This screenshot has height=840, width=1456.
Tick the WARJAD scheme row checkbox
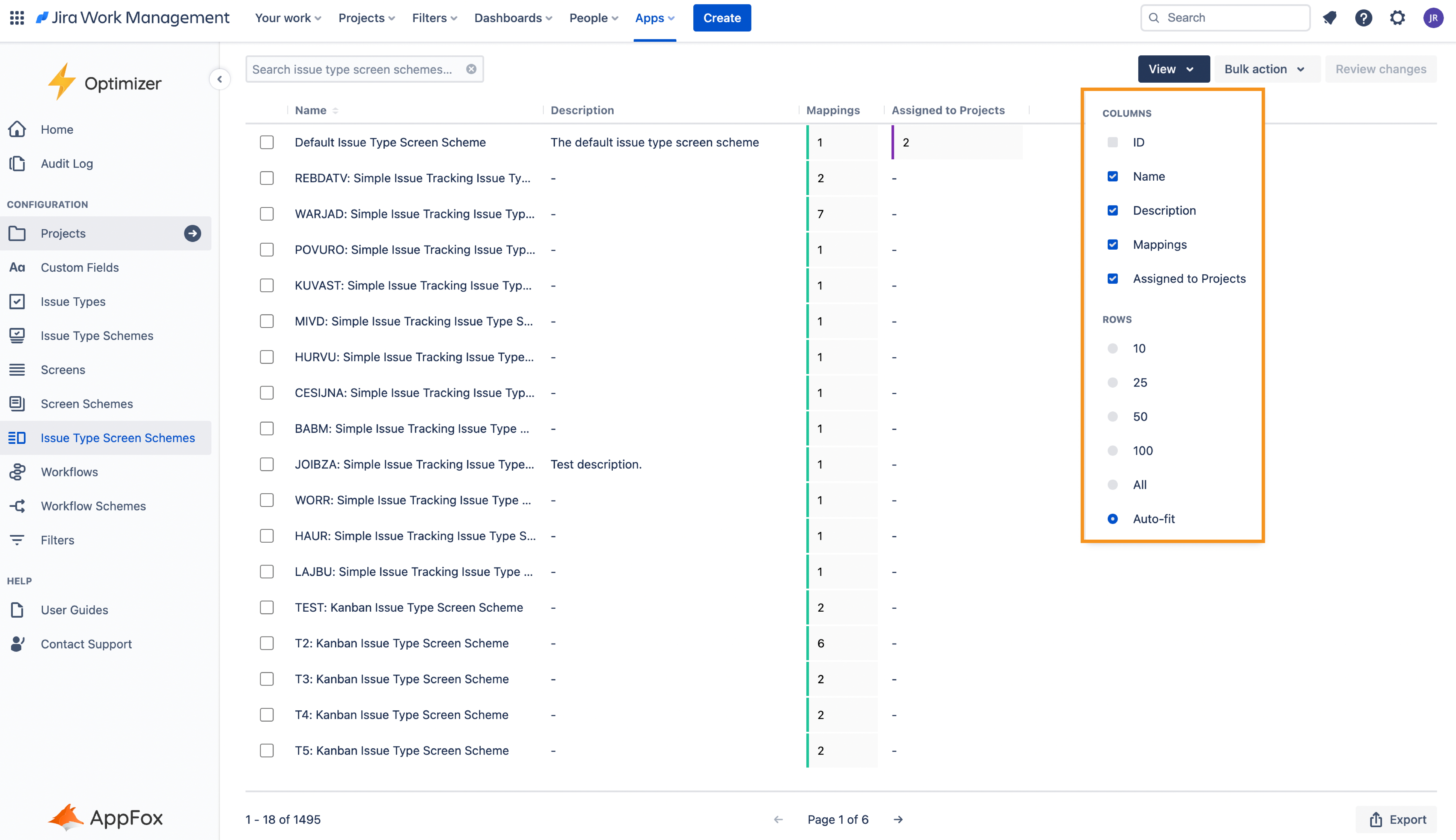click(x=267, y=214)
